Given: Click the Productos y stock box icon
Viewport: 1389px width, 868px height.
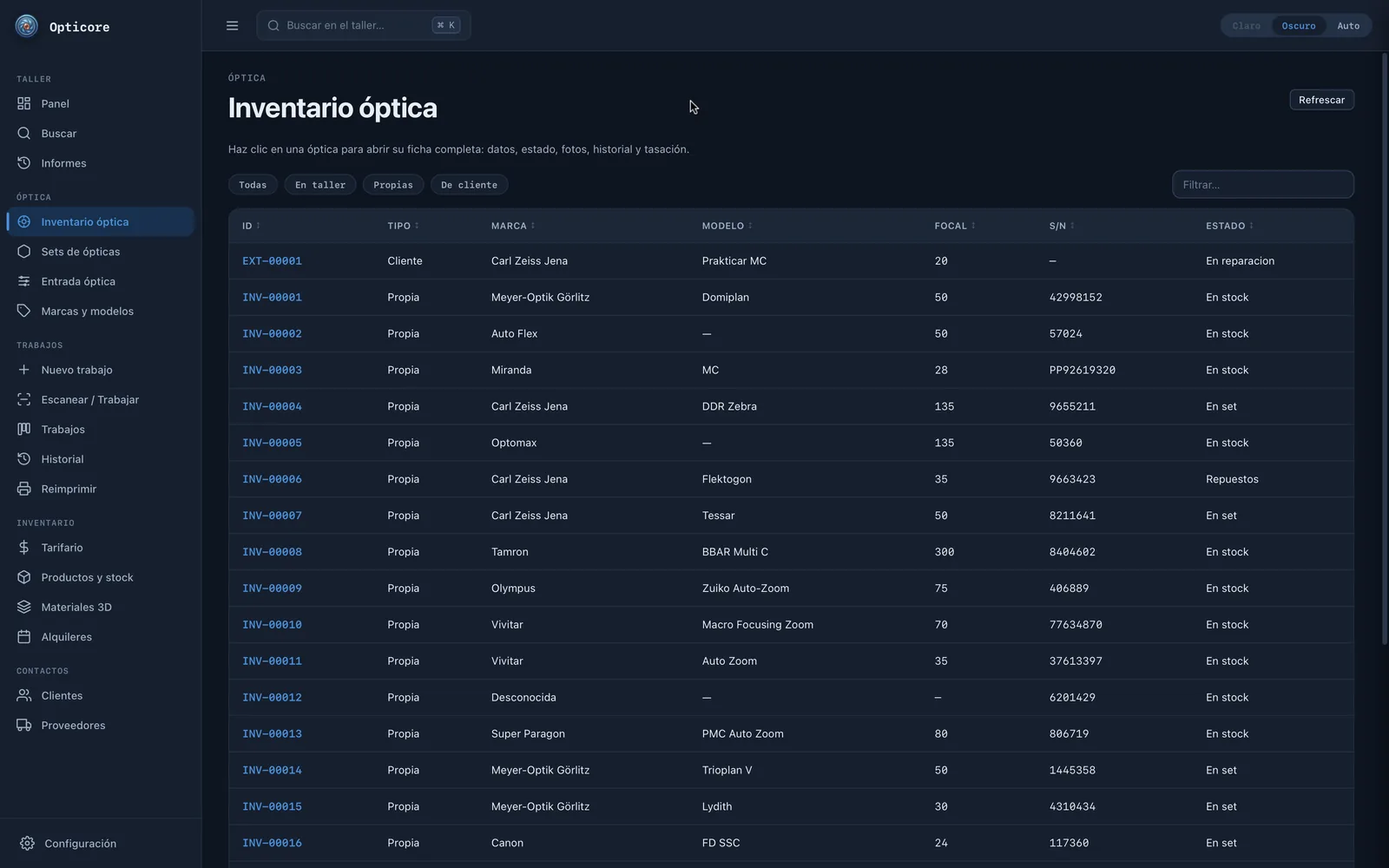Looking at the screenshot, I should 23,577.
